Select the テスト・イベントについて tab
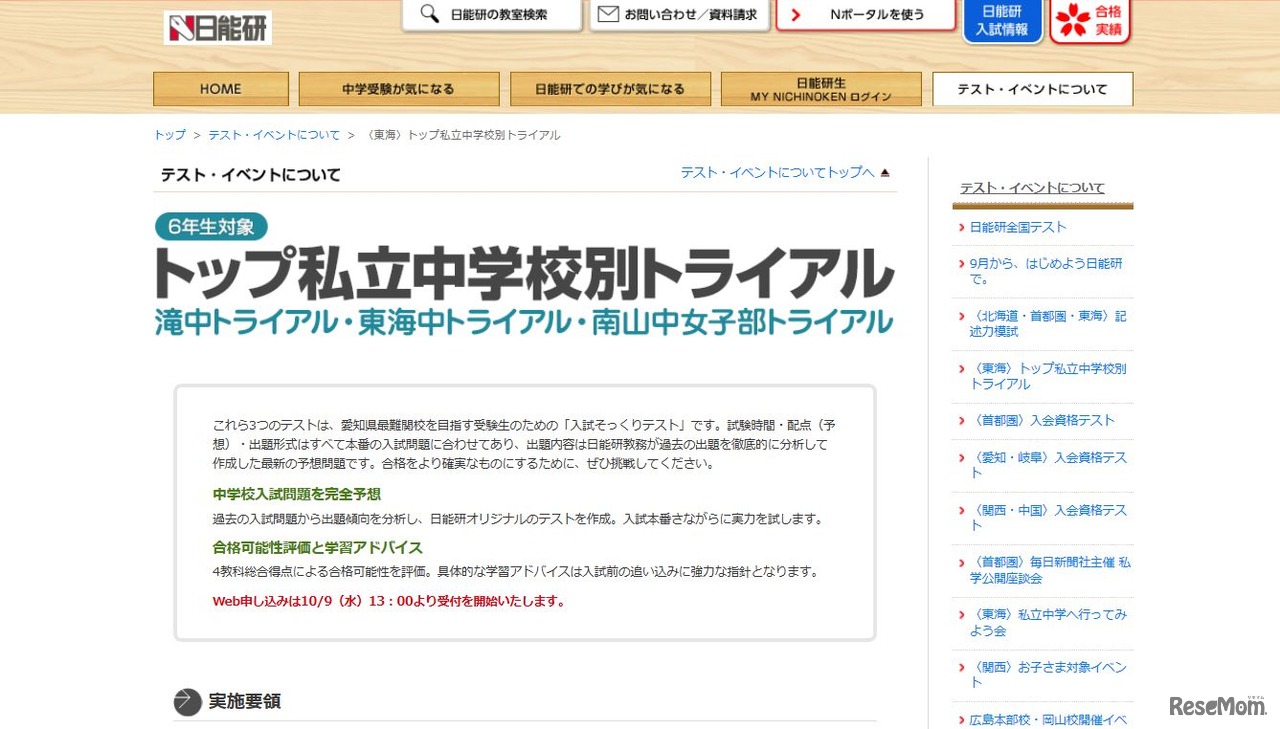Viewport: 1280px width, 729px height. (1032, 88)
